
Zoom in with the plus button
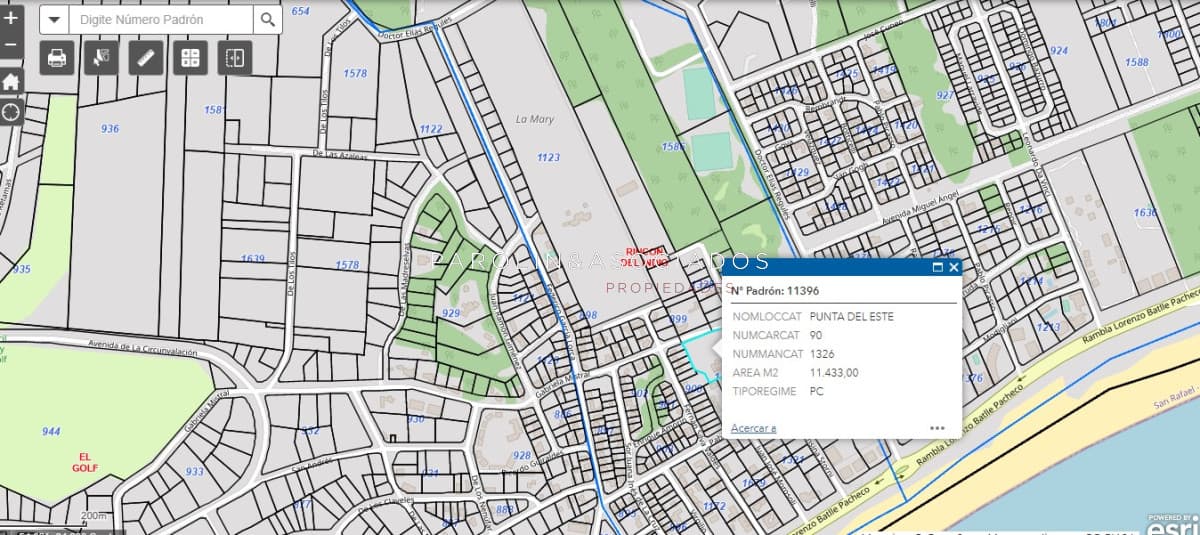[10, 19]
